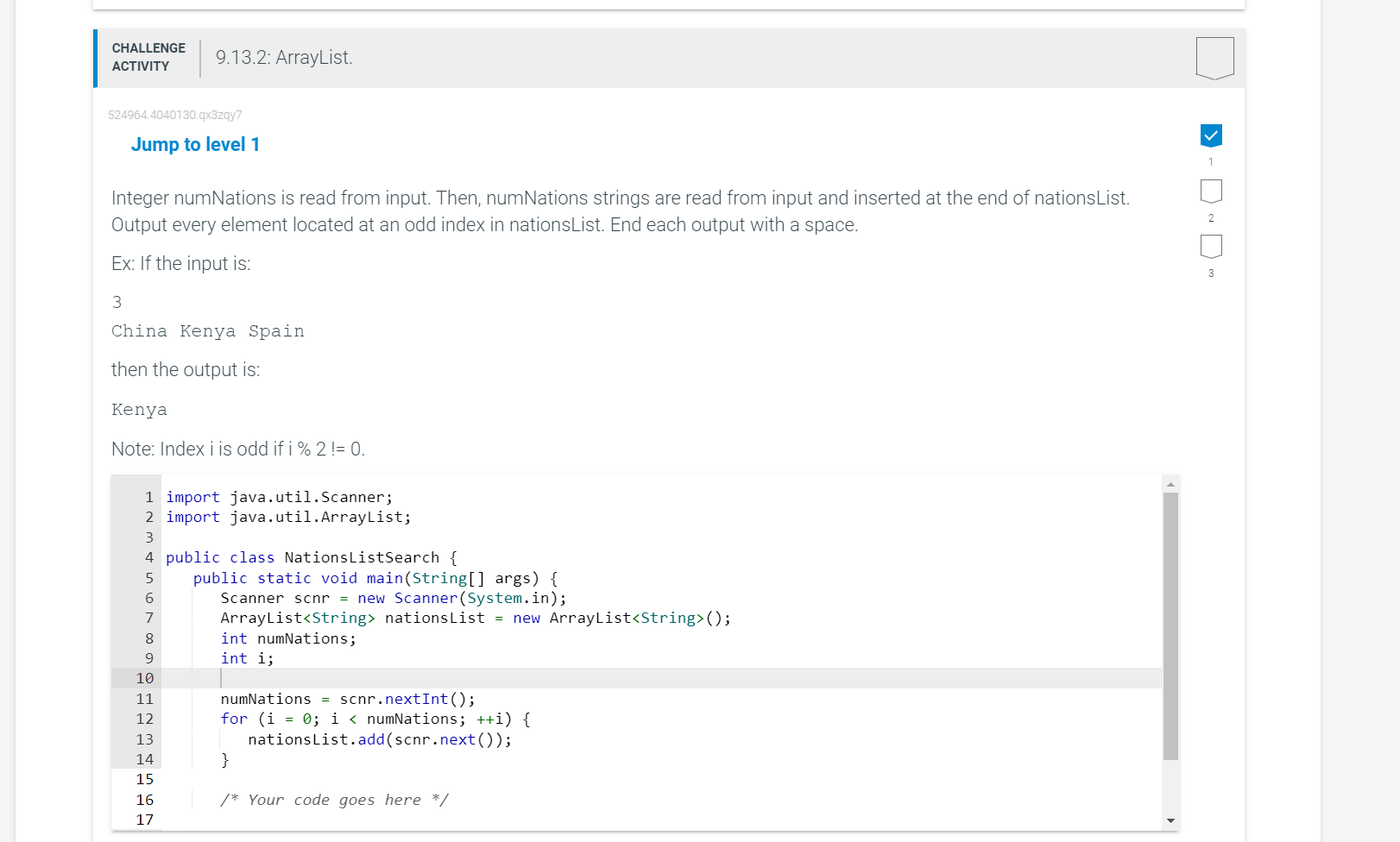The height and width of the screenshot is (842, 1400).
Task: Click the activity ID 524964.4040130.qx3zqy7
Action: point(174,115)
